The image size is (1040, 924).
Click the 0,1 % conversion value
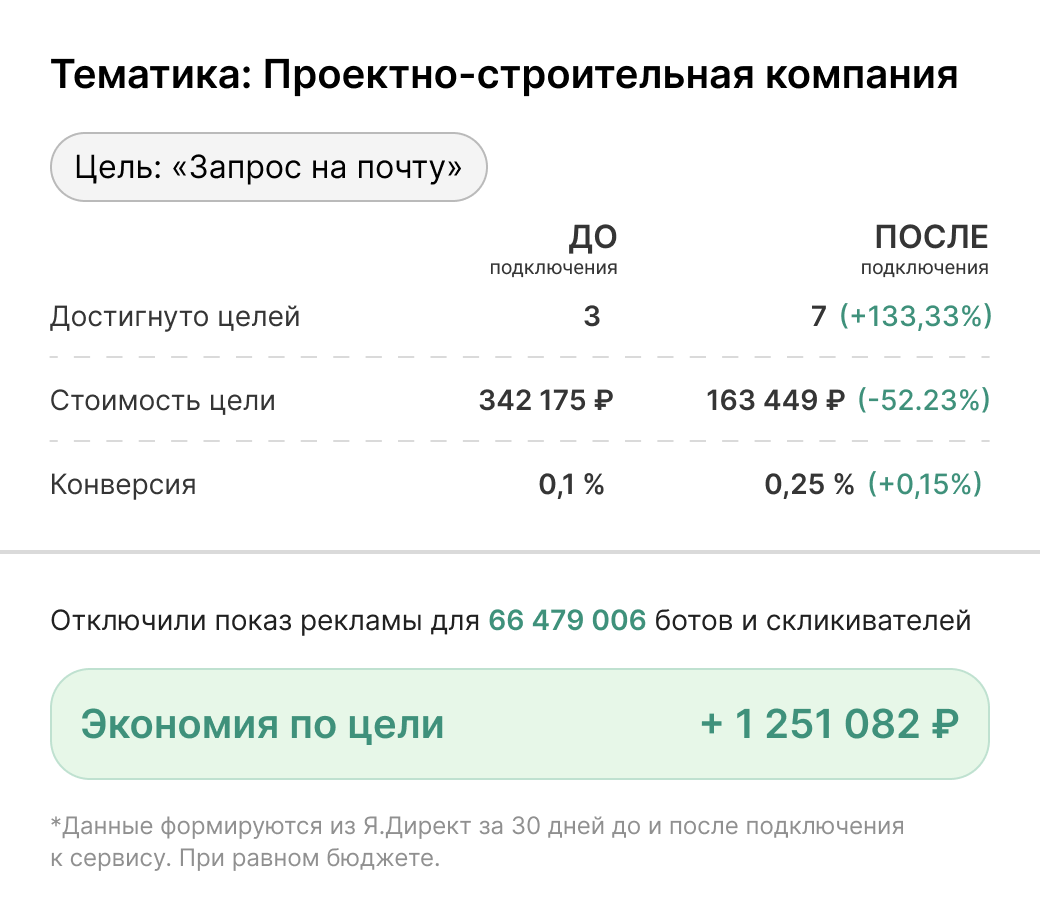[x=571, y=485]
